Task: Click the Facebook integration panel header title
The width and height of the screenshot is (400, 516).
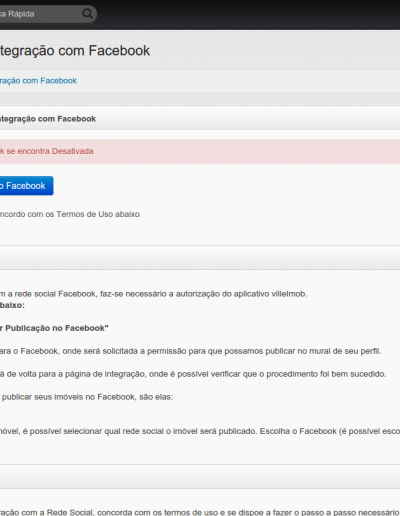Action: tap(48, 119)
